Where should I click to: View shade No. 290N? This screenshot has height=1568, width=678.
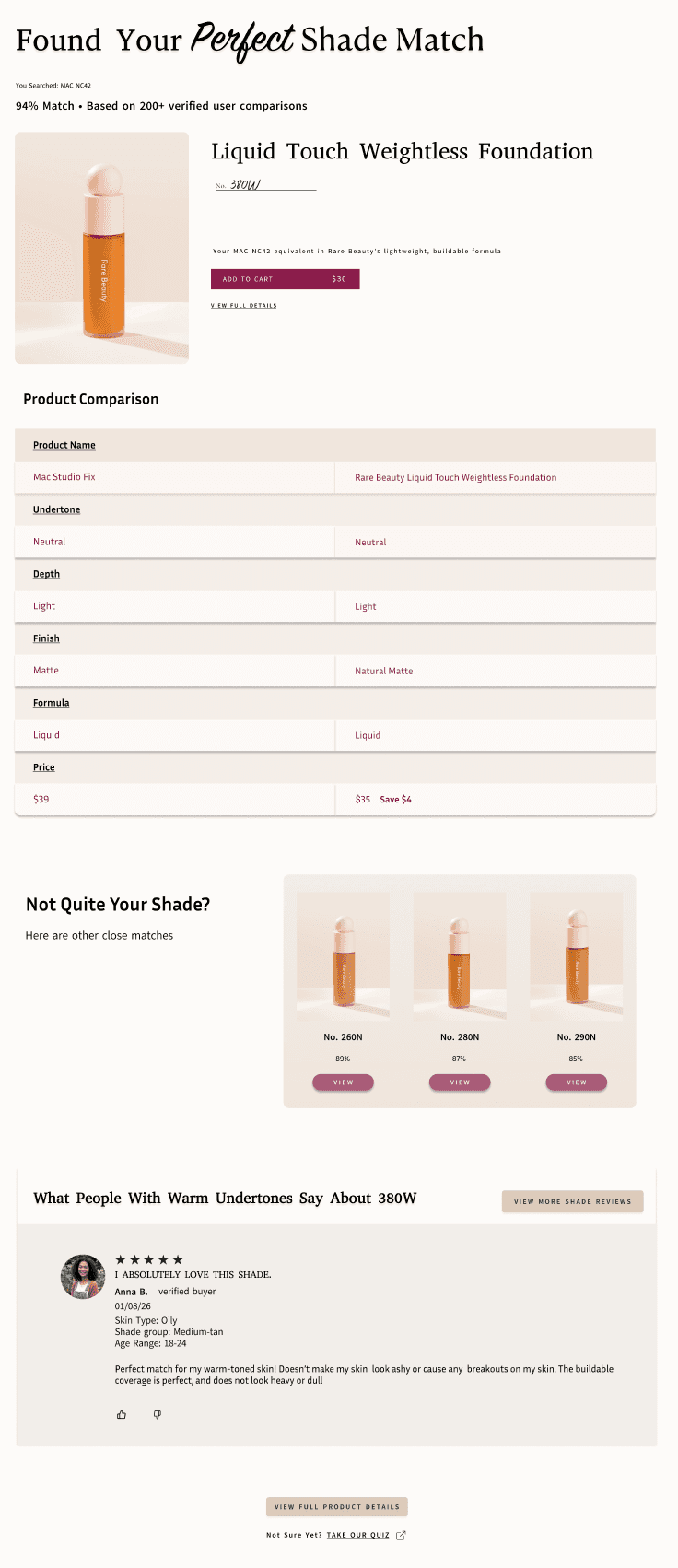577,1082
